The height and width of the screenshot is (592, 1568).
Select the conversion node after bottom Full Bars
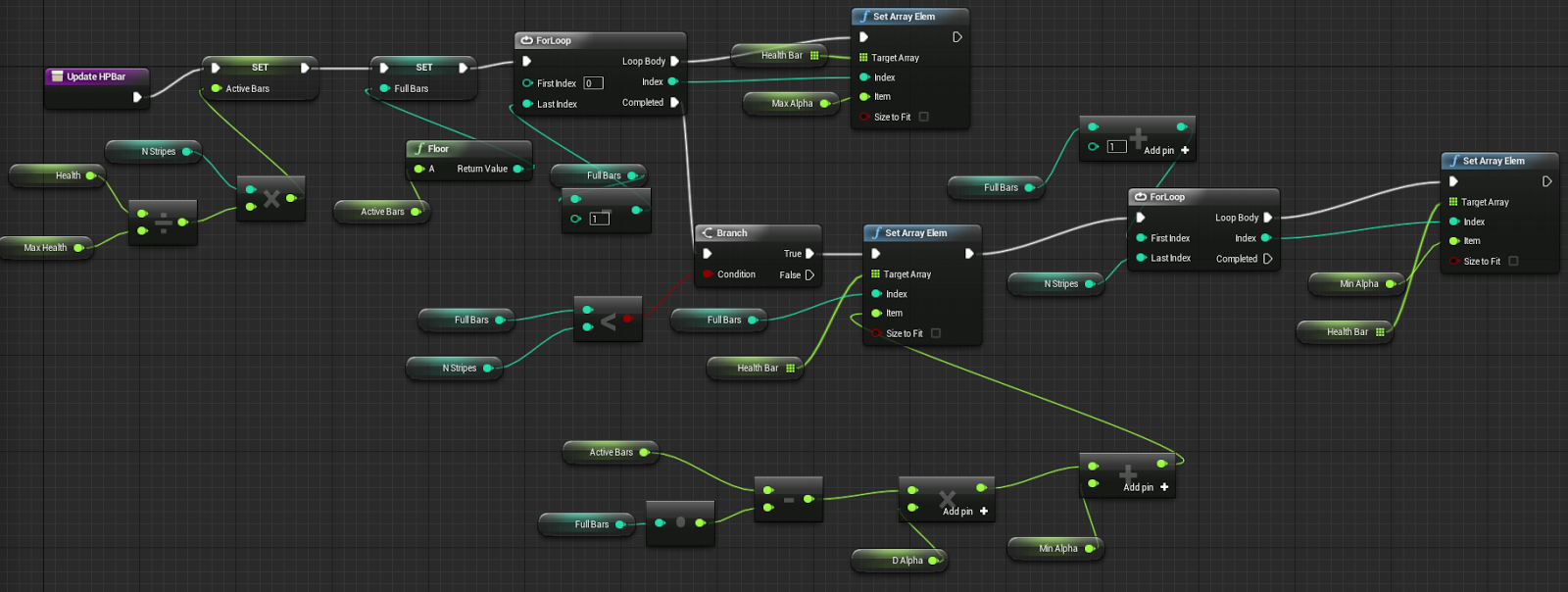pyautogui.click(x=680, y=522)
